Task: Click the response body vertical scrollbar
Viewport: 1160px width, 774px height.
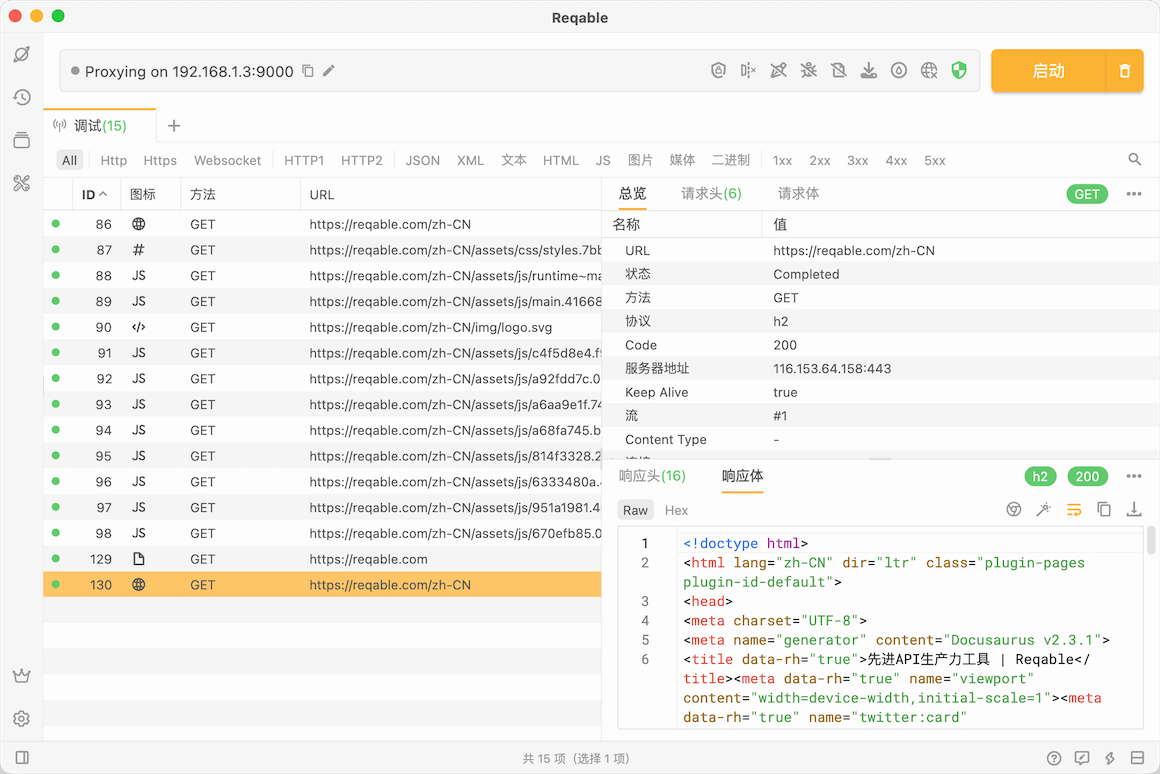Action: [x=1151, y=541]
